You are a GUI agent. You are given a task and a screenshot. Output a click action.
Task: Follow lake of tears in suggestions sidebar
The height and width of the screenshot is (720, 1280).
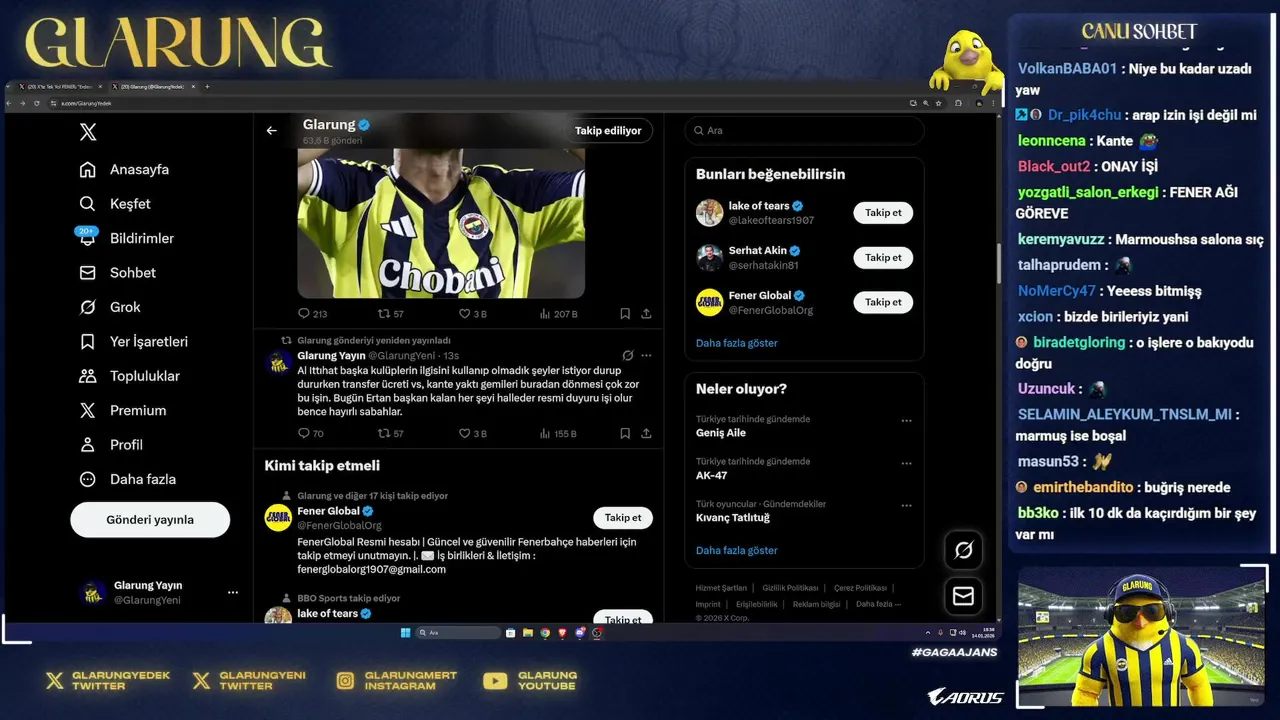click(x=883, y=212)
